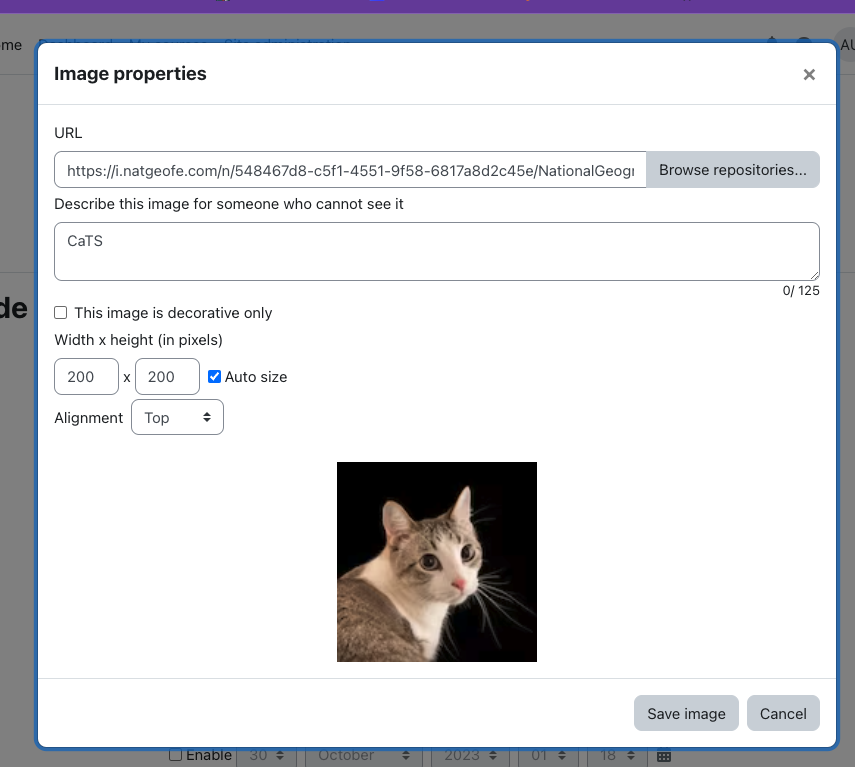The width and height of the screenshot is (855, 767).
Task: Click the 'Describe this image' label
Action: [x=229, y=204]
